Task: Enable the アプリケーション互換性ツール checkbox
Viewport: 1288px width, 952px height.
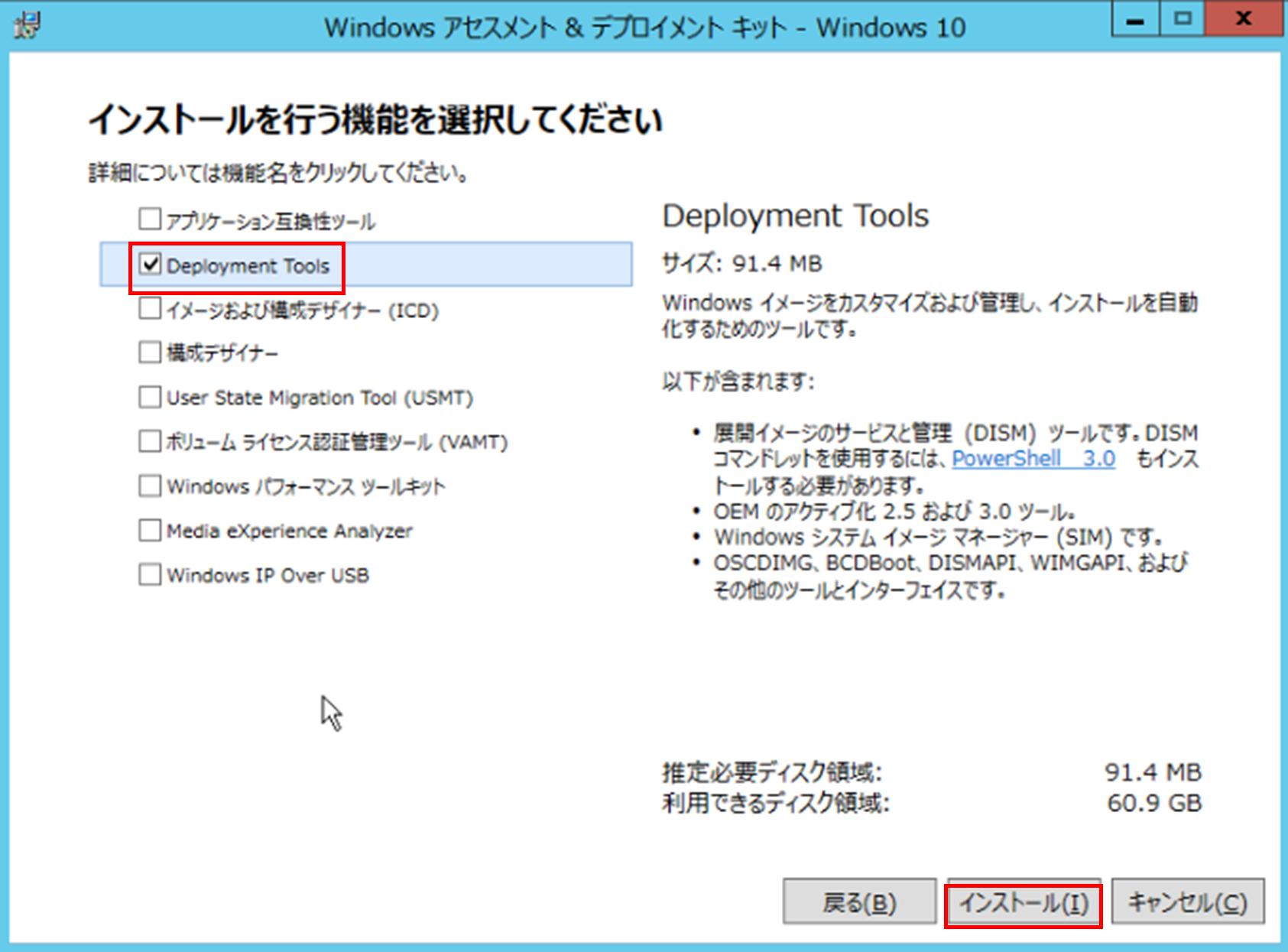Action: (x=150, y=219)
